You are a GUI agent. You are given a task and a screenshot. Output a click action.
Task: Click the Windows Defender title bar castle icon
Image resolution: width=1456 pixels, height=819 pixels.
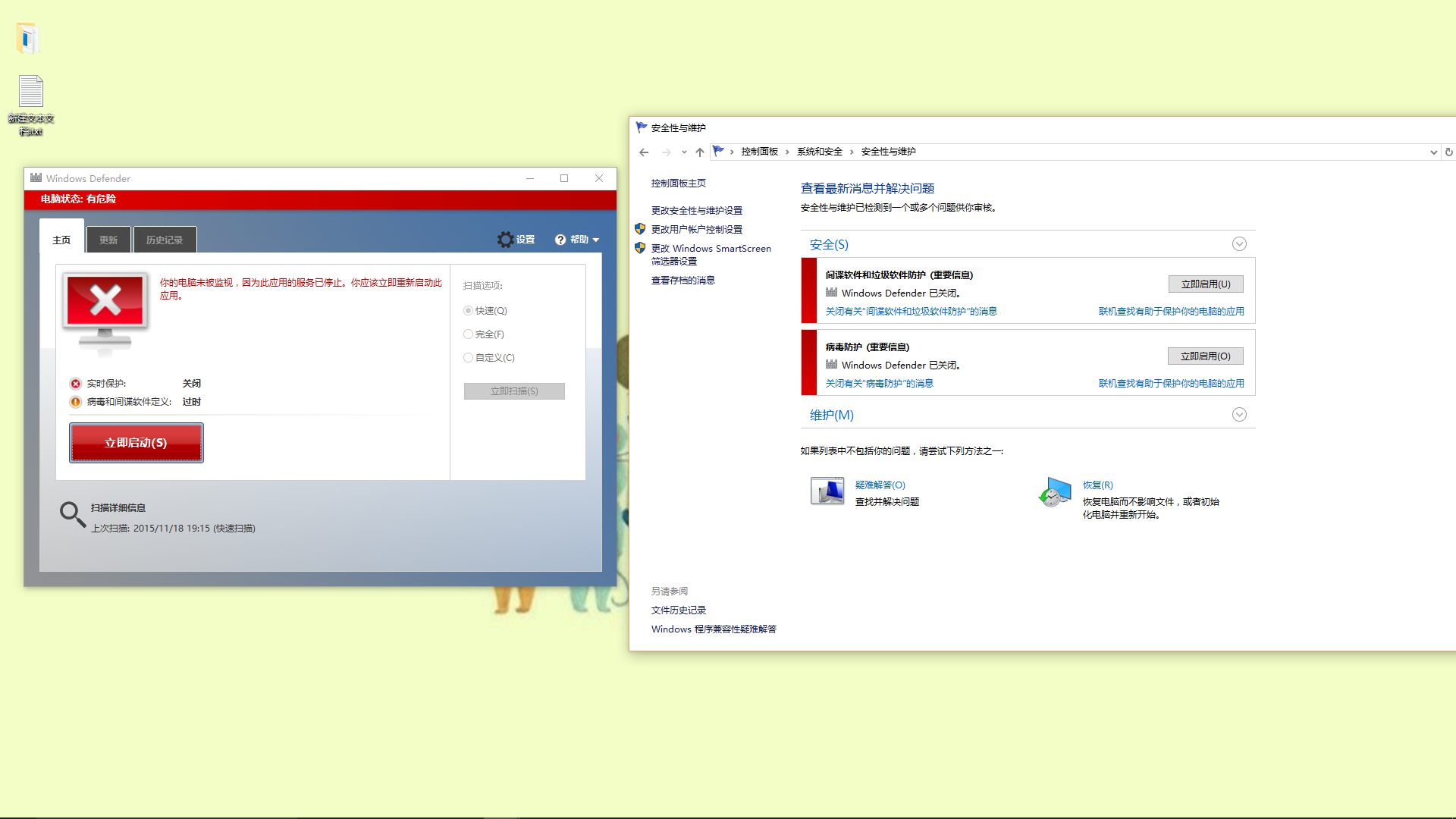[x=36, y=178]
